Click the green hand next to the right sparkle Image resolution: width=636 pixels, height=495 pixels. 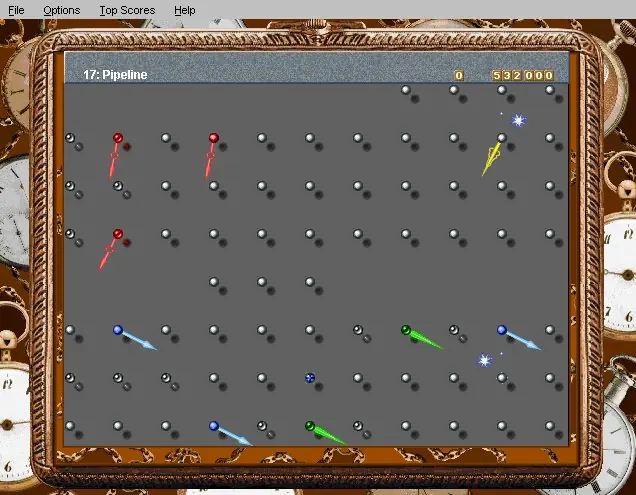[x=420, y=338]
